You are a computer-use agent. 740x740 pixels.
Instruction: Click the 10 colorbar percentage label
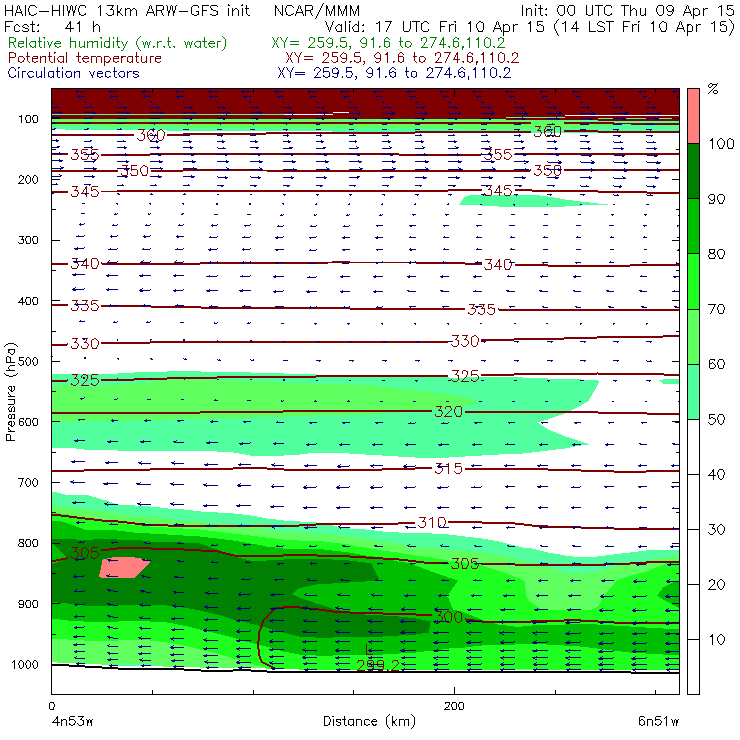[716, 640]
